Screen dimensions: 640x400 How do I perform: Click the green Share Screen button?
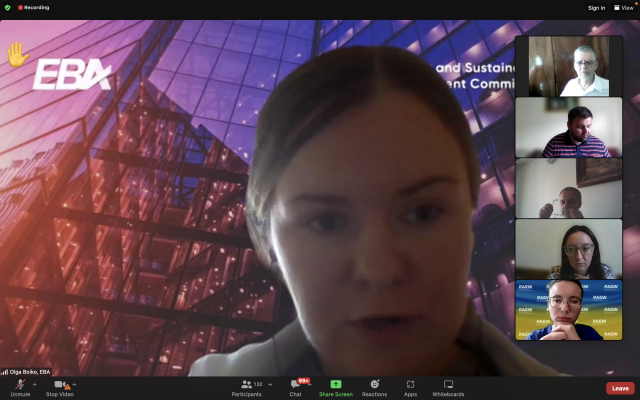click(336, 387)
